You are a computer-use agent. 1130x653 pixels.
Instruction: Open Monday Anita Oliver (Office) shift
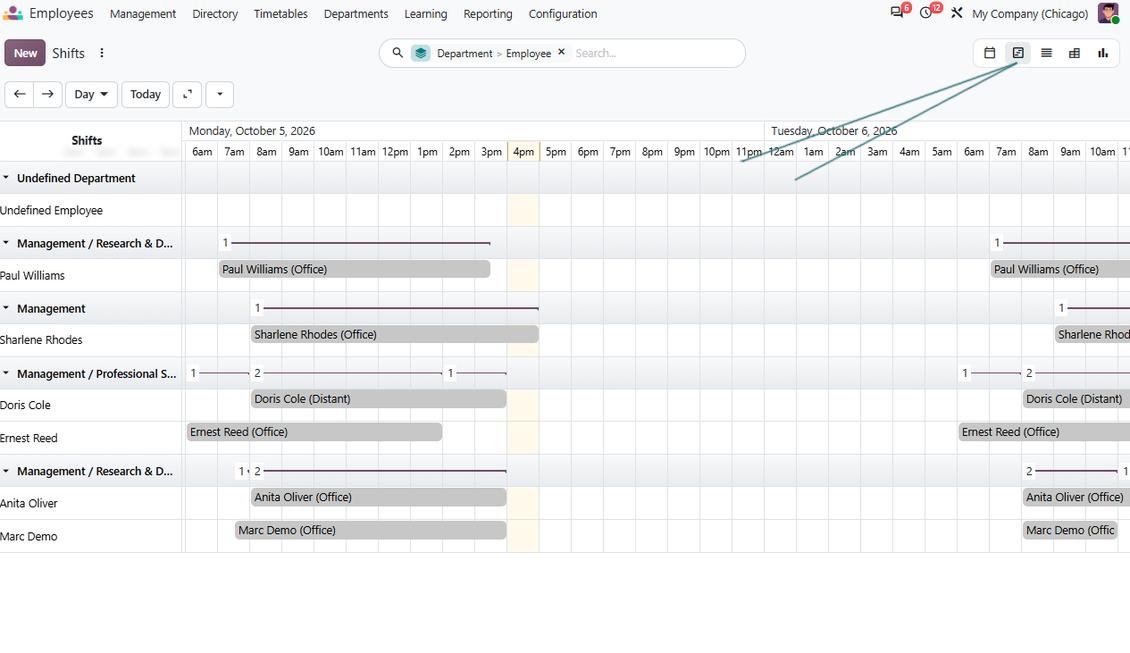coord(379,497)
